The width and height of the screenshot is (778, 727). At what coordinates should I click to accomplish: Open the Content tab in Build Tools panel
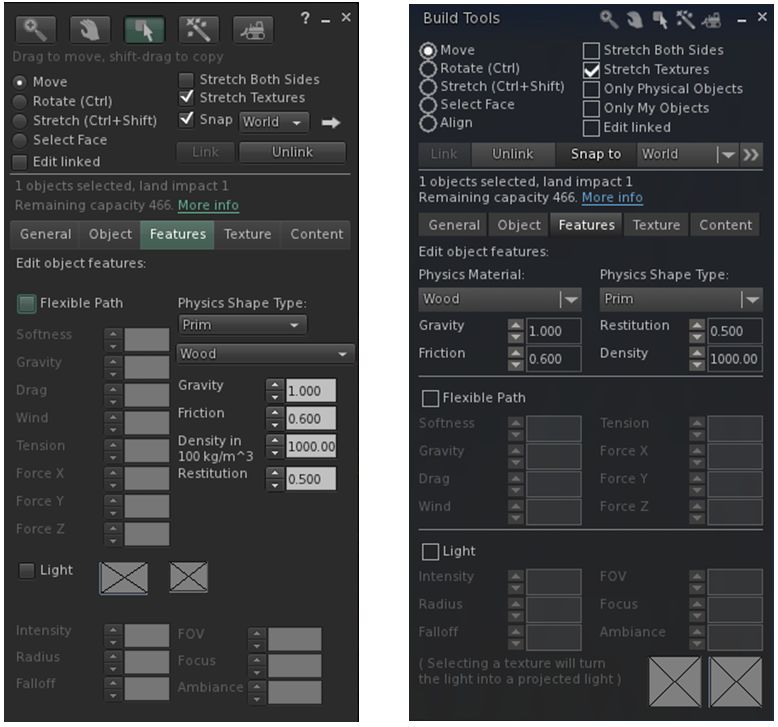click(x=725, y=225)
